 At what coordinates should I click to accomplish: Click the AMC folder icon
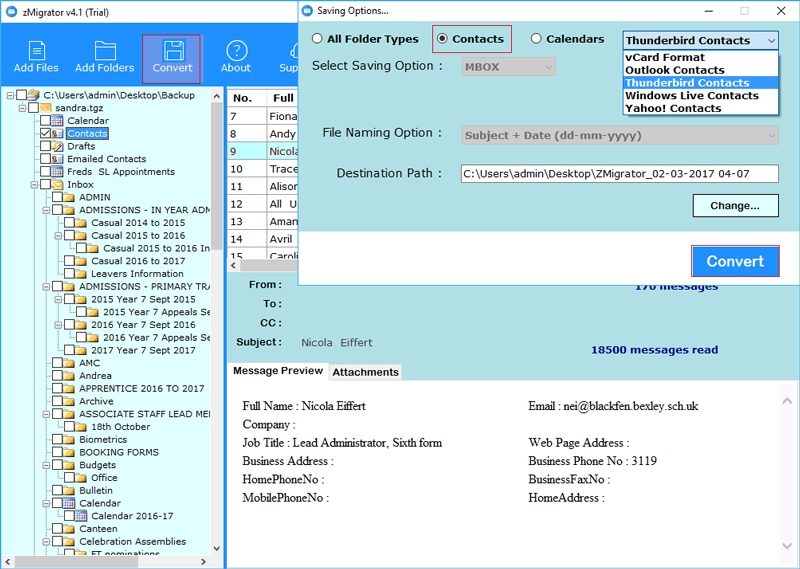pyautogui.click(x=69, y=363)
